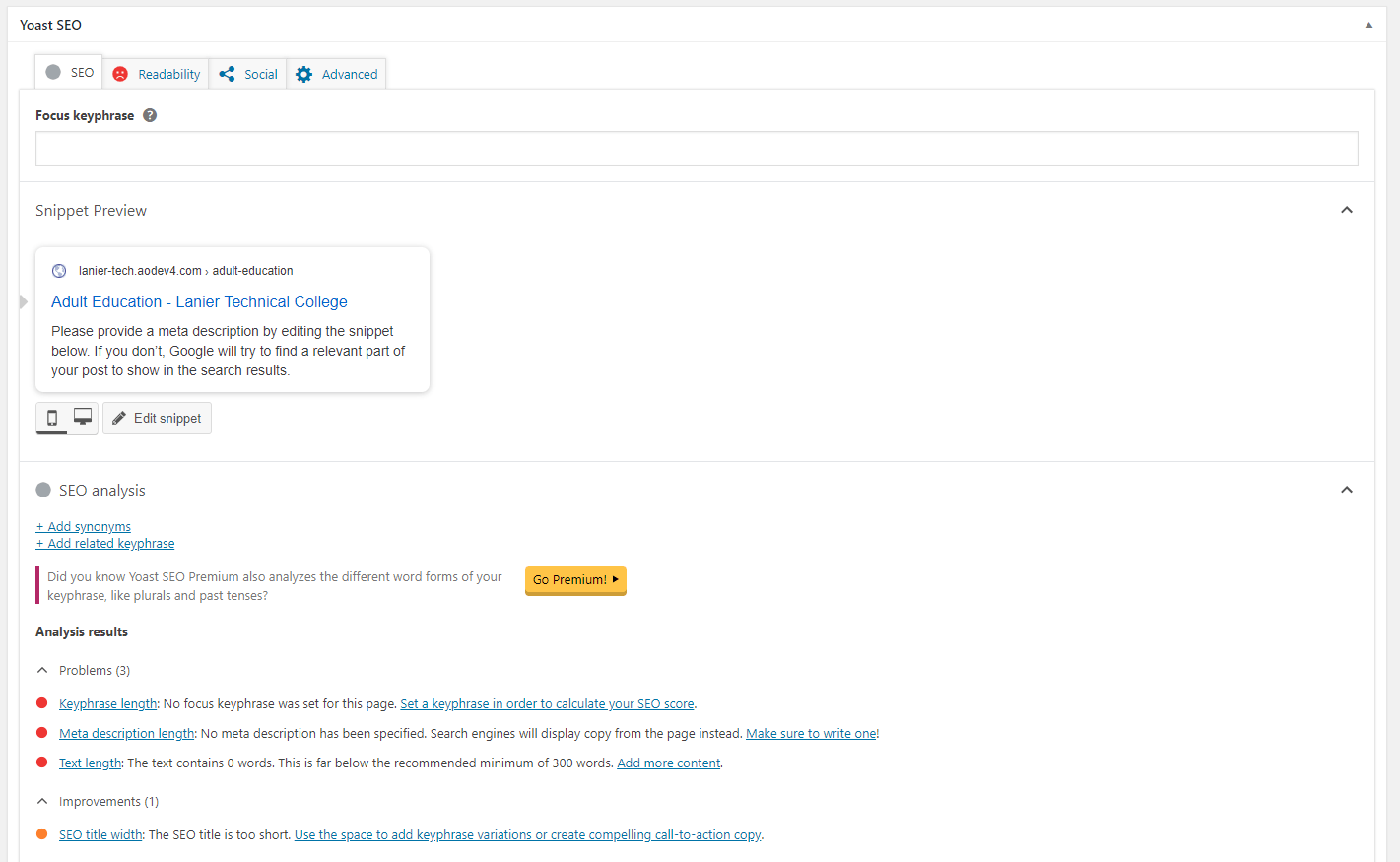Click the share icon on Social tab
The width and height of the screenshot is (1400, 862).
[x=227, y=74]
